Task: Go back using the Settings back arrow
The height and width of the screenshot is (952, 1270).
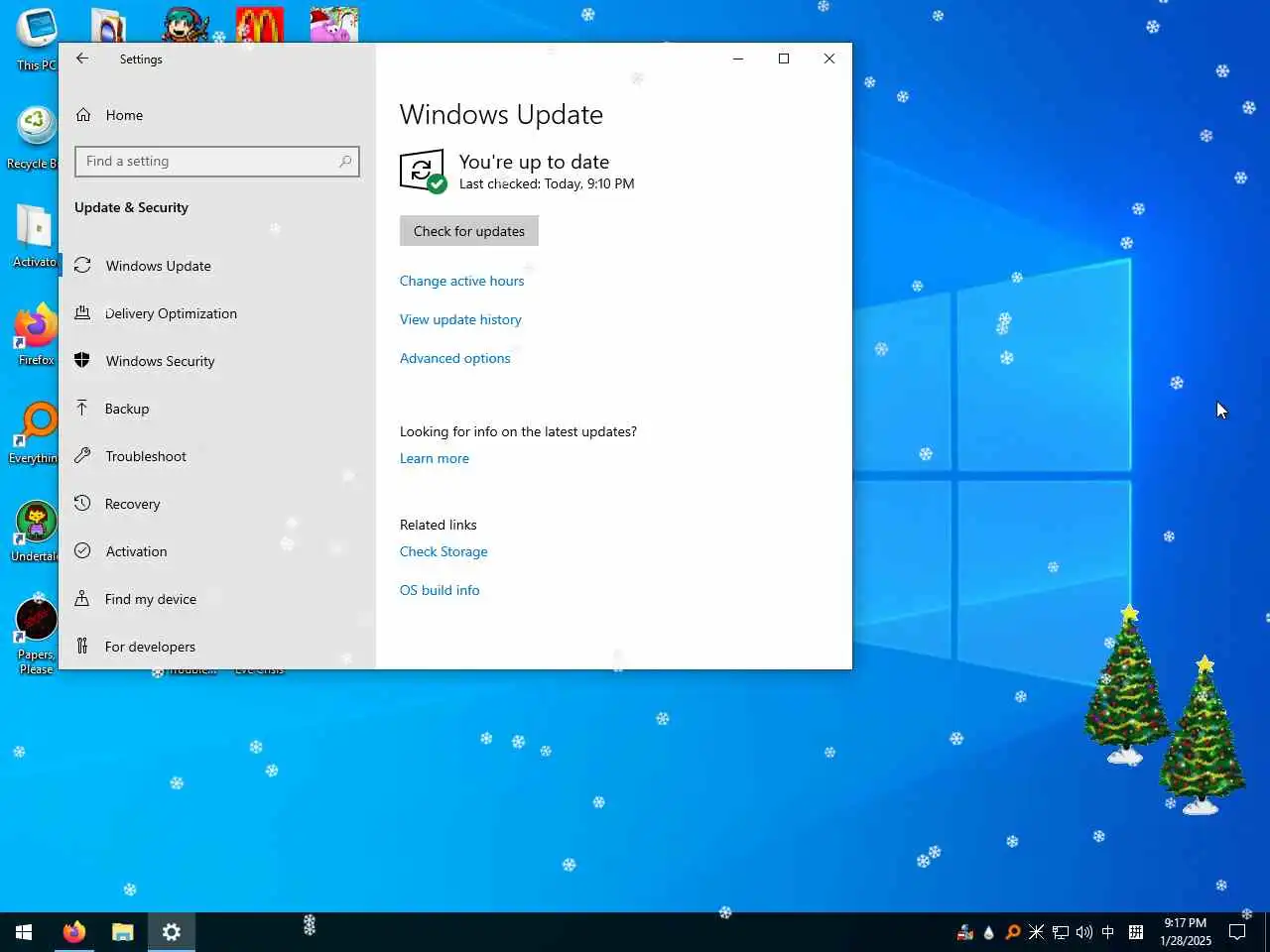Action: pos(82,59)
